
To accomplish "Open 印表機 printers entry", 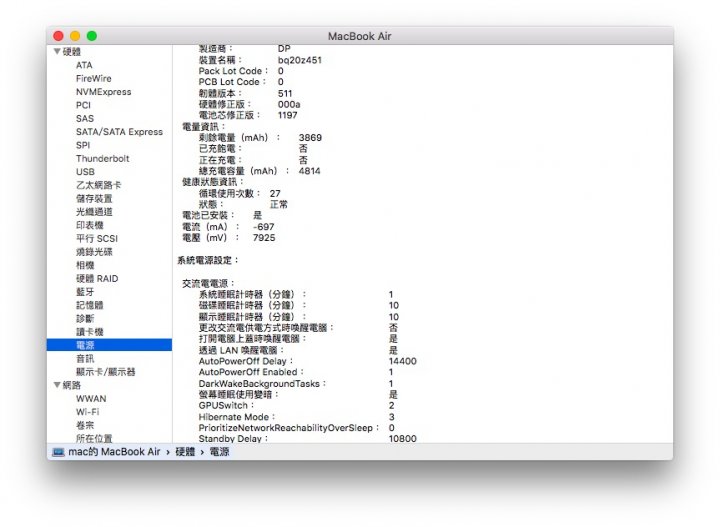I will tap(90, 225).
